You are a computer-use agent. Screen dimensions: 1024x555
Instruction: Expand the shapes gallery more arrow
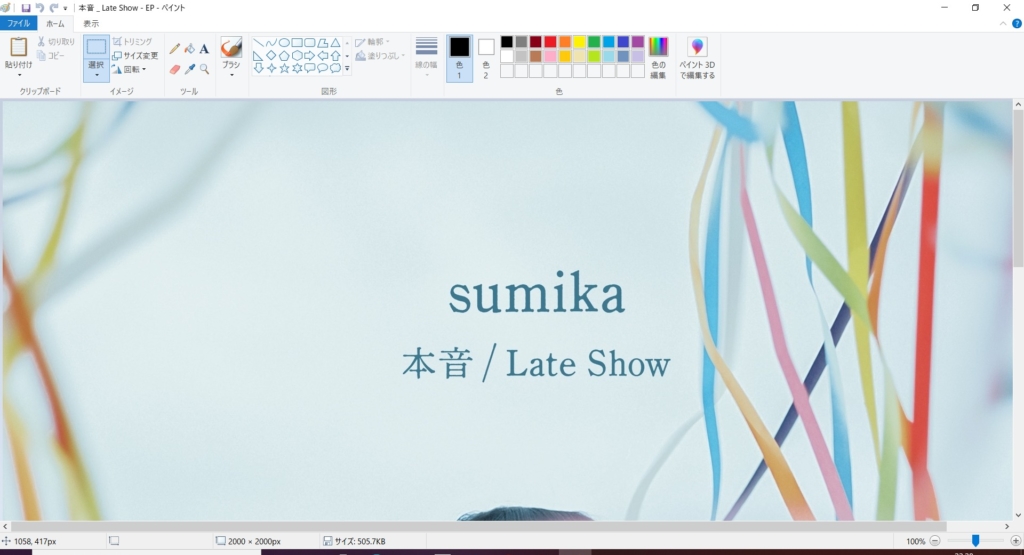click(x=347, y=69)
